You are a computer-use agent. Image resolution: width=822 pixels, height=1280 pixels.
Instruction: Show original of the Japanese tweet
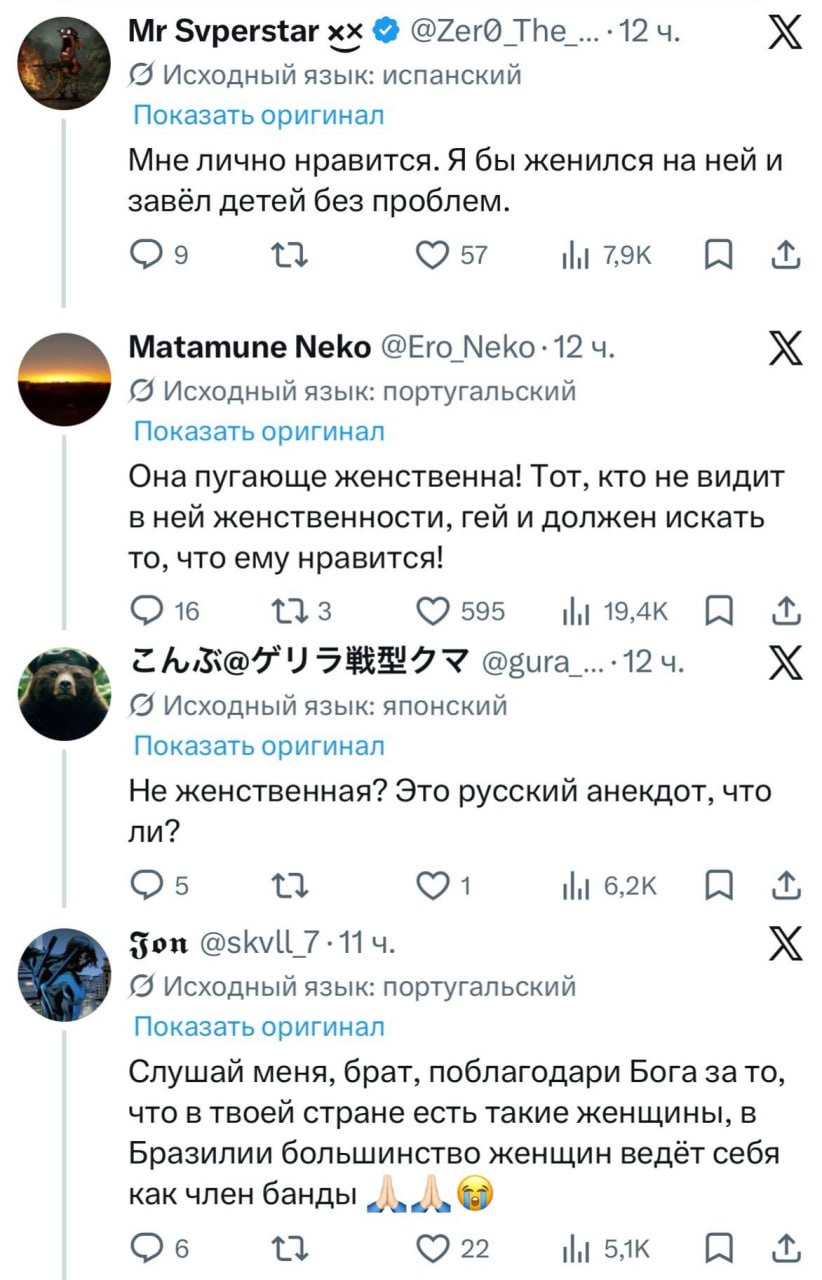tap(258, 745)
